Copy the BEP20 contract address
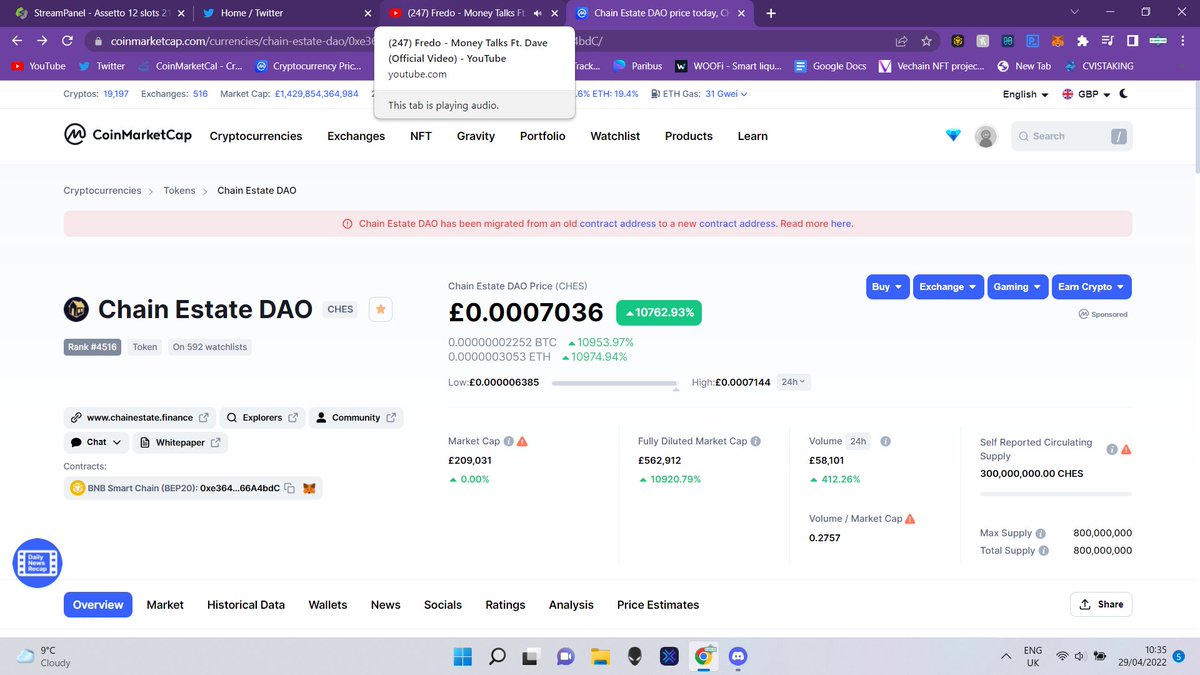This screenshot has width=1200, height=675. (x=288, y=488)
